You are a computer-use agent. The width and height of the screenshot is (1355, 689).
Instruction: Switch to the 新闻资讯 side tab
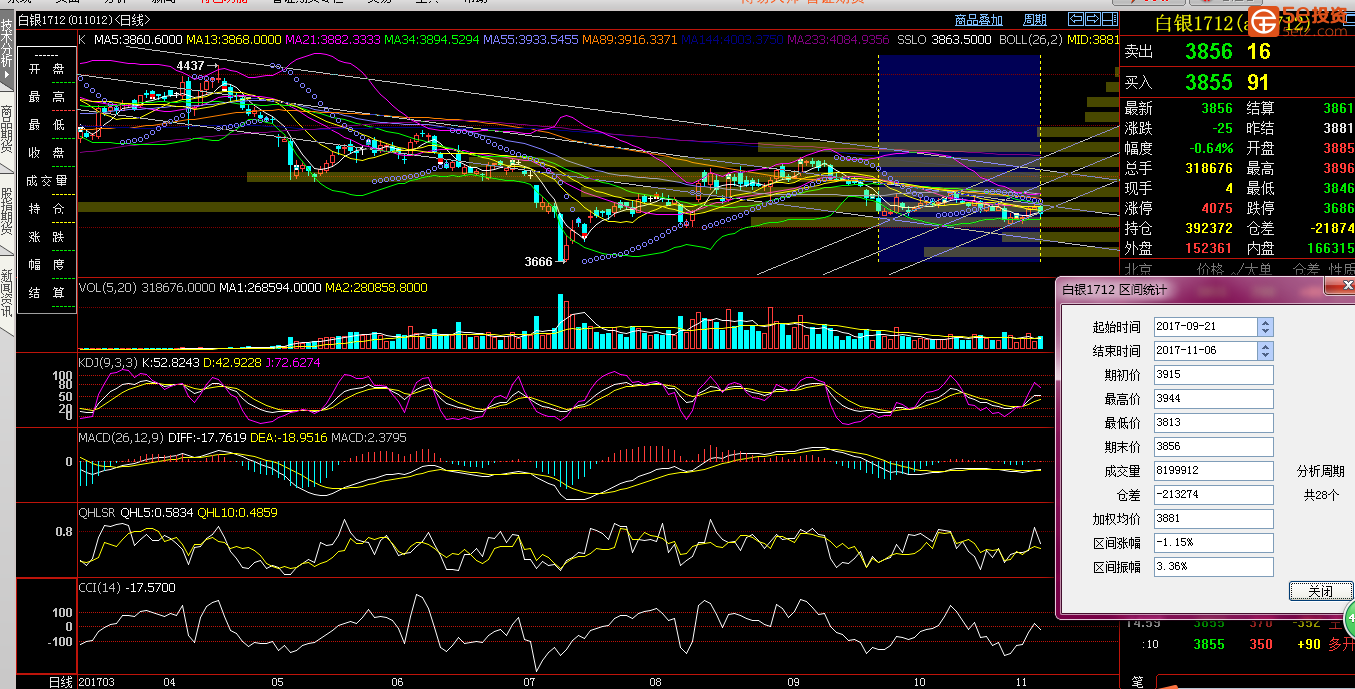[7, 295]
